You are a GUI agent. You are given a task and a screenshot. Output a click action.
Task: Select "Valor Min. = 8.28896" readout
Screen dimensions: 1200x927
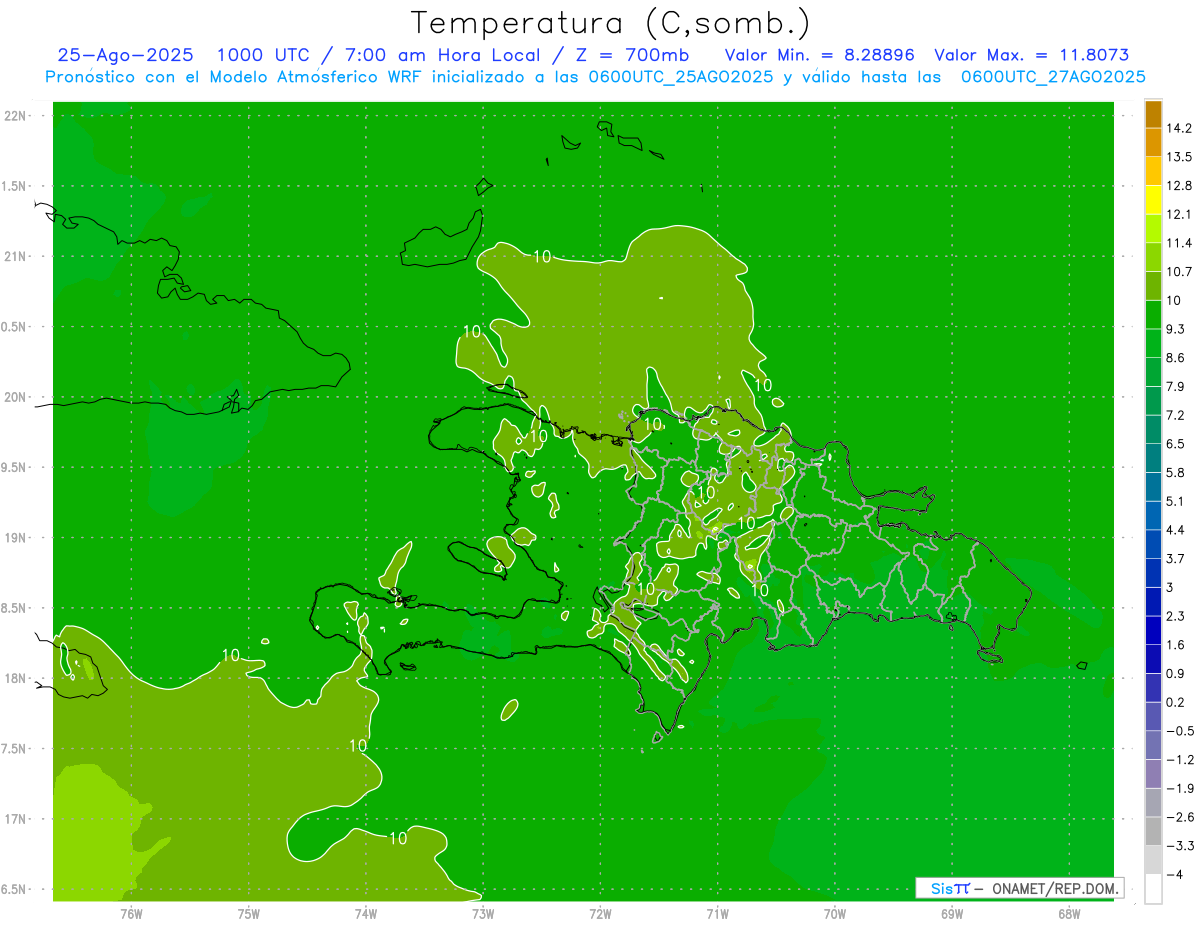[820, 56]
